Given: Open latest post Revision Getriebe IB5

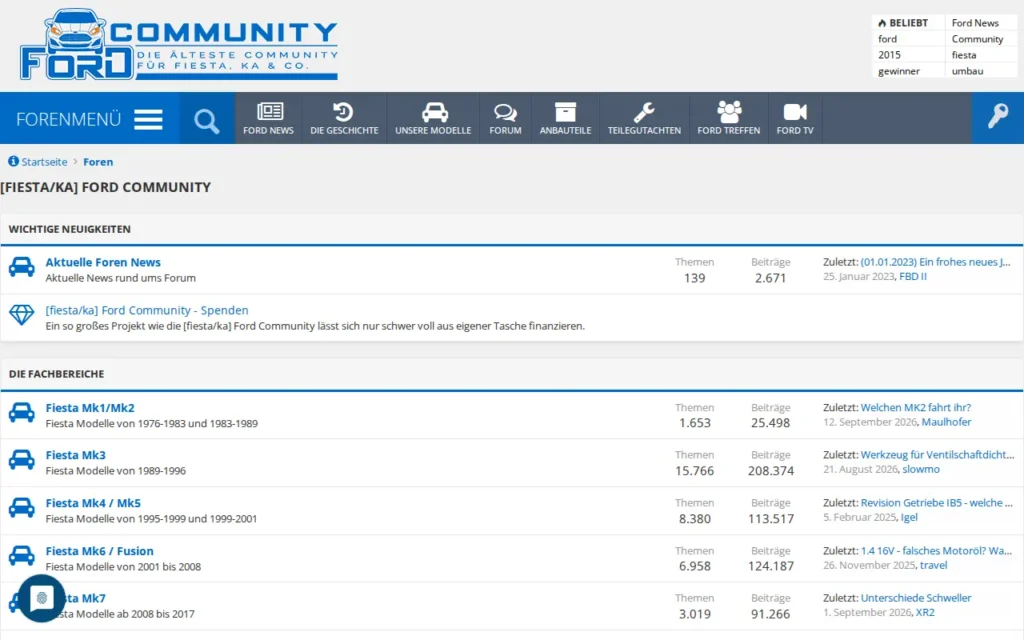Looking at the screenshot, I should coord(936,503).
